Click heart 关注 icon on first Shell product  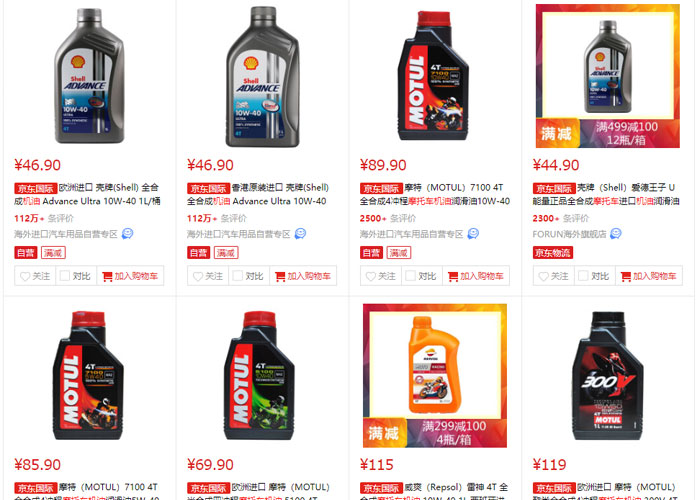point(25,276)
